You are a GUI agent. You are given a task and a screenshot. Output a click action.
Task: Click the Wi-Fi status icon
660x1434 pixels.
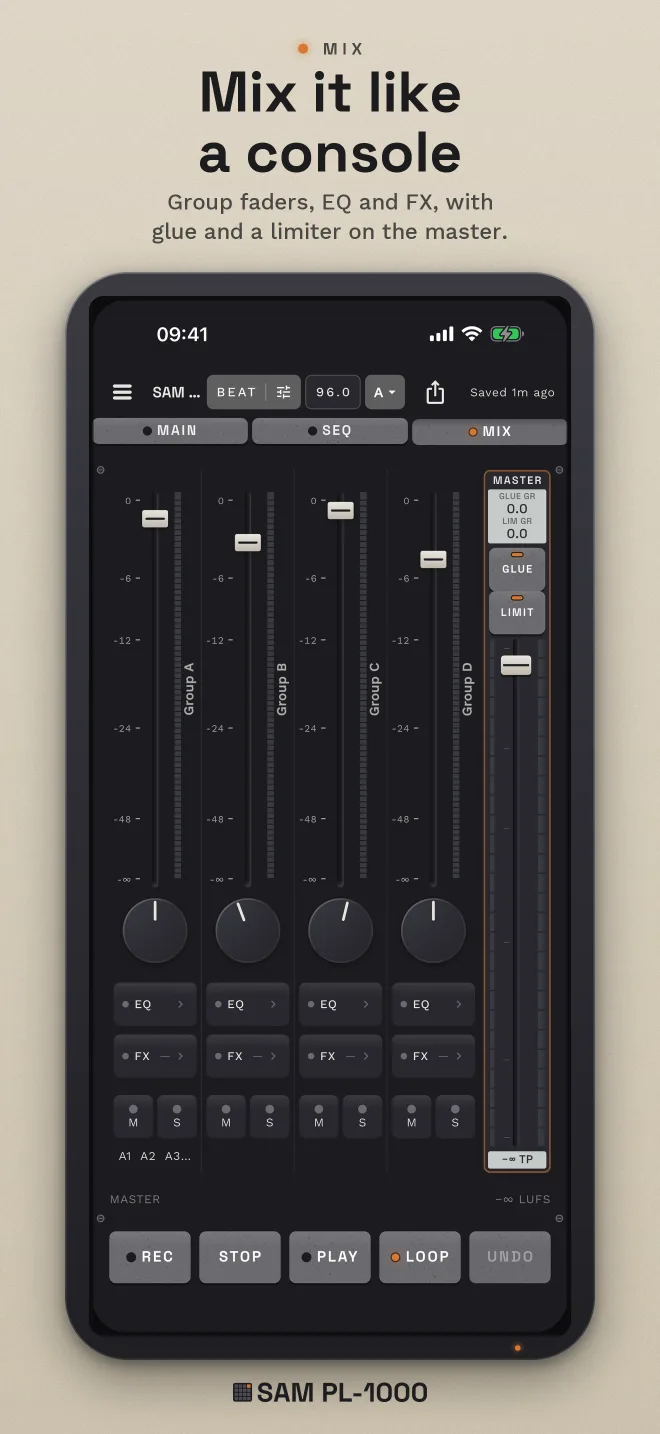[471, 334]
